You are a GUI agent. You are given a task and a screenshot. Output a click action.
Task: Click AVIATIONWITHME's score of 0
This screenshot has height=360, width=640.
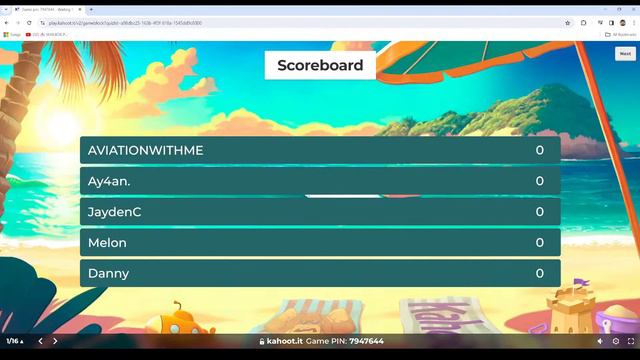click(x=540, y=150)
